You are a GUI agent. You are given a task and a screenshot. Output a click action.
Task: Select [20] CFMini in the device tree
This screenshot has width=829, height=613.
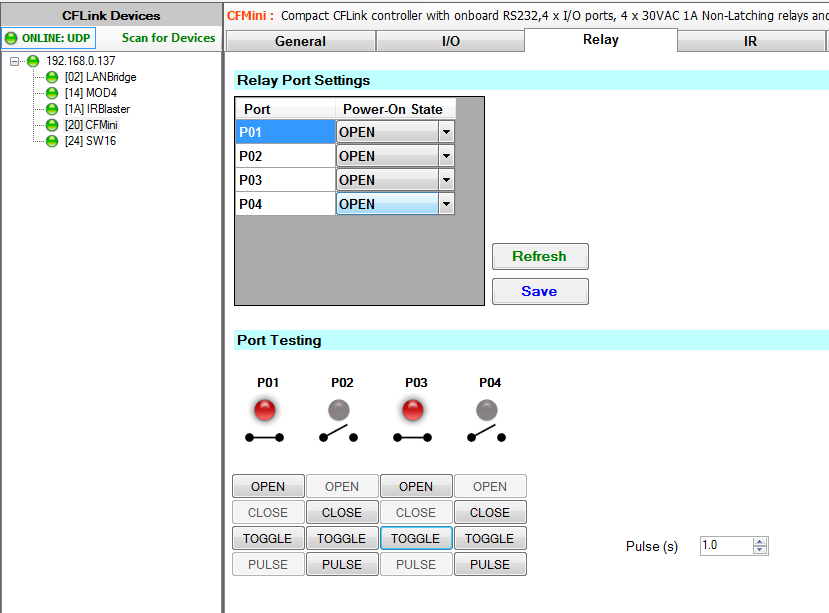click(x=91, y=125)
